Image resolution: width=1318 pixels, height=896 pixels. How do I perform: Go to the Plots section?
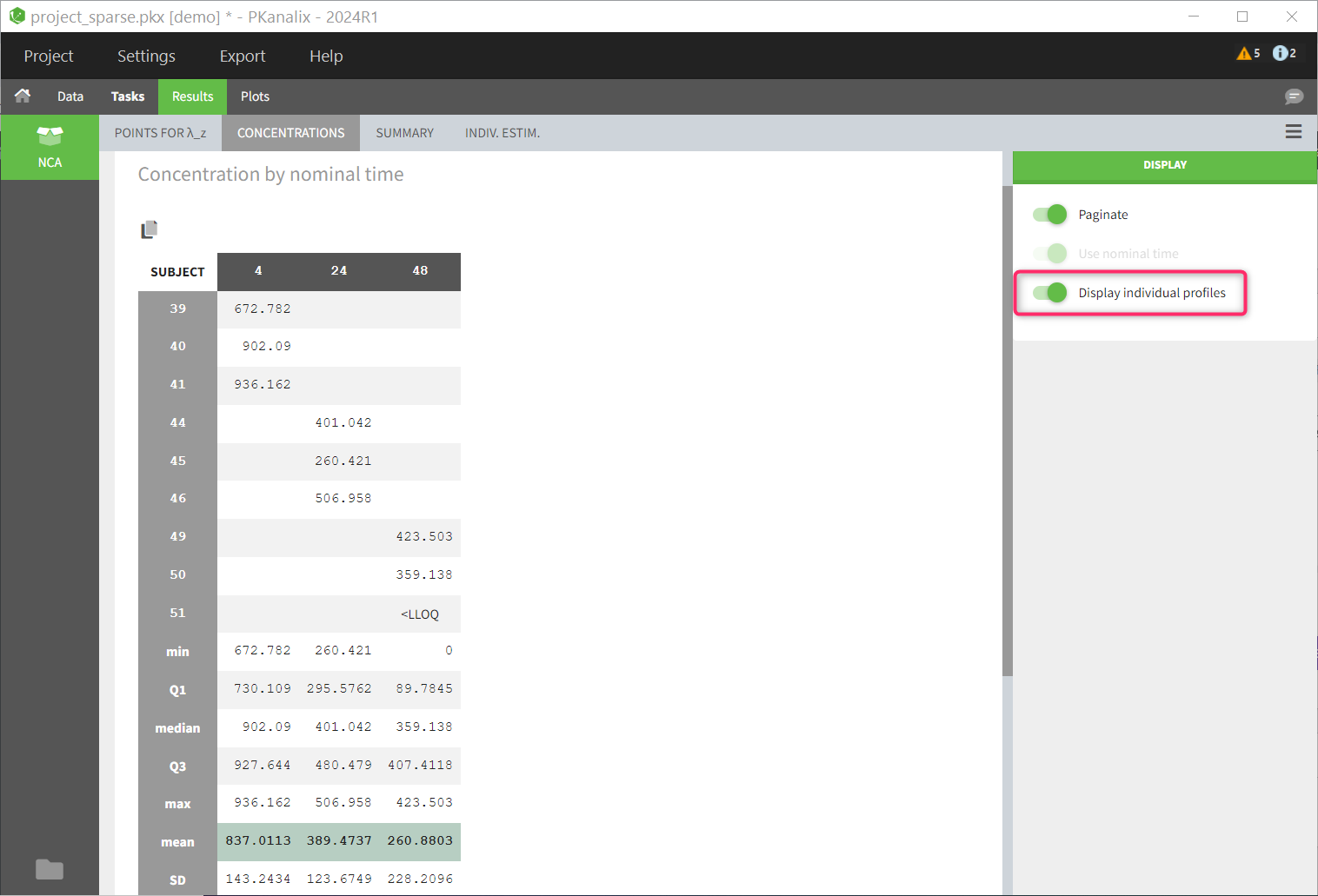[x=255, y=96]
